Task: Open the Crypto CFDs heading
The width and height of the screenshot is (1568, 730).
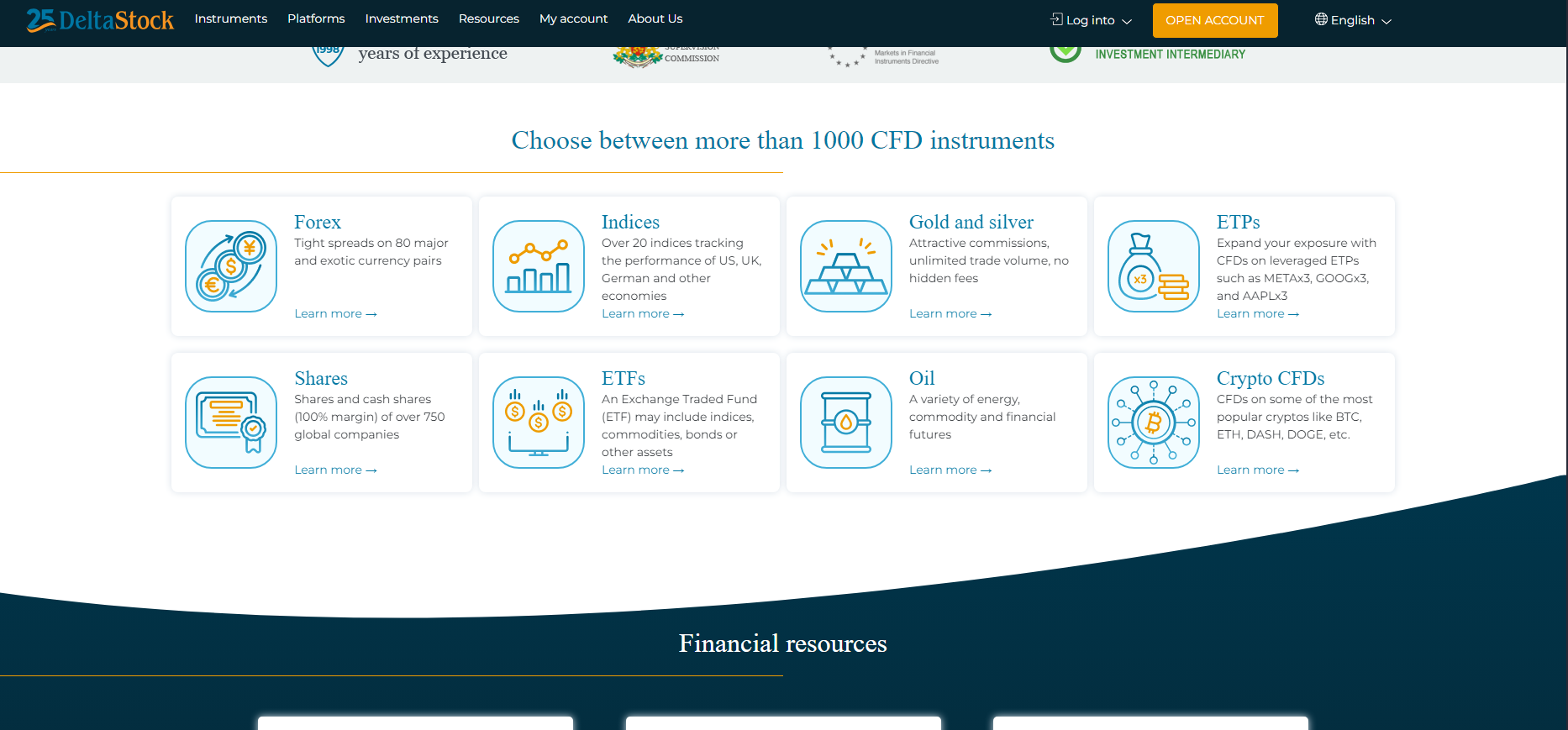Action: point(1271,378)
